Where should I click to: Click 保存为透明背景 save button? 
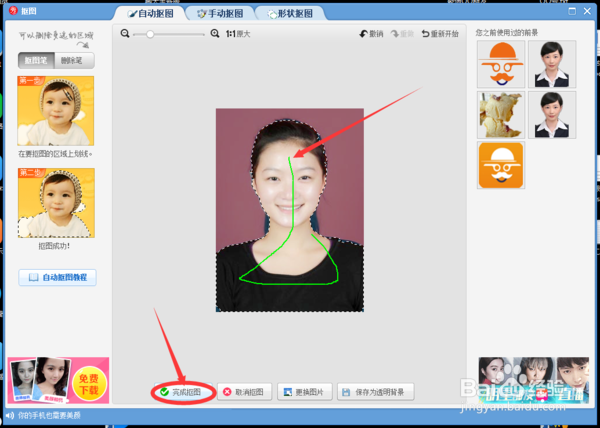(x=375, y=392)
